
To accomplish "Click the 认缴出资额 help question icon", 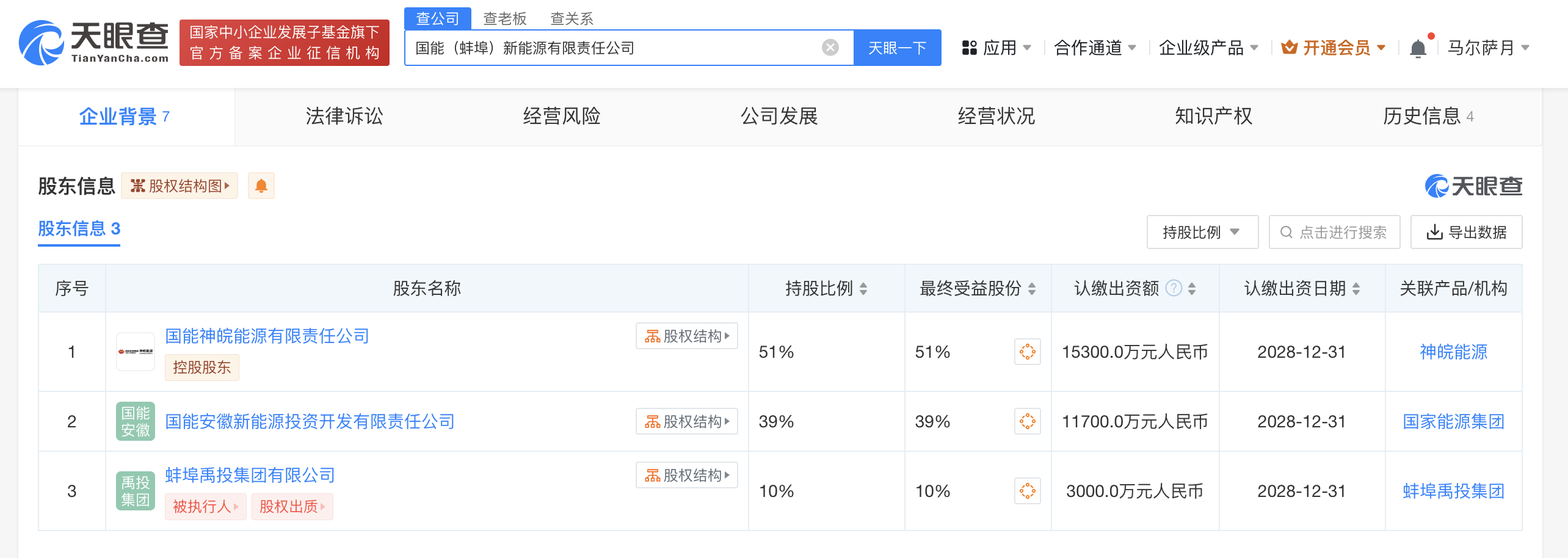I will click(1174, 288).
